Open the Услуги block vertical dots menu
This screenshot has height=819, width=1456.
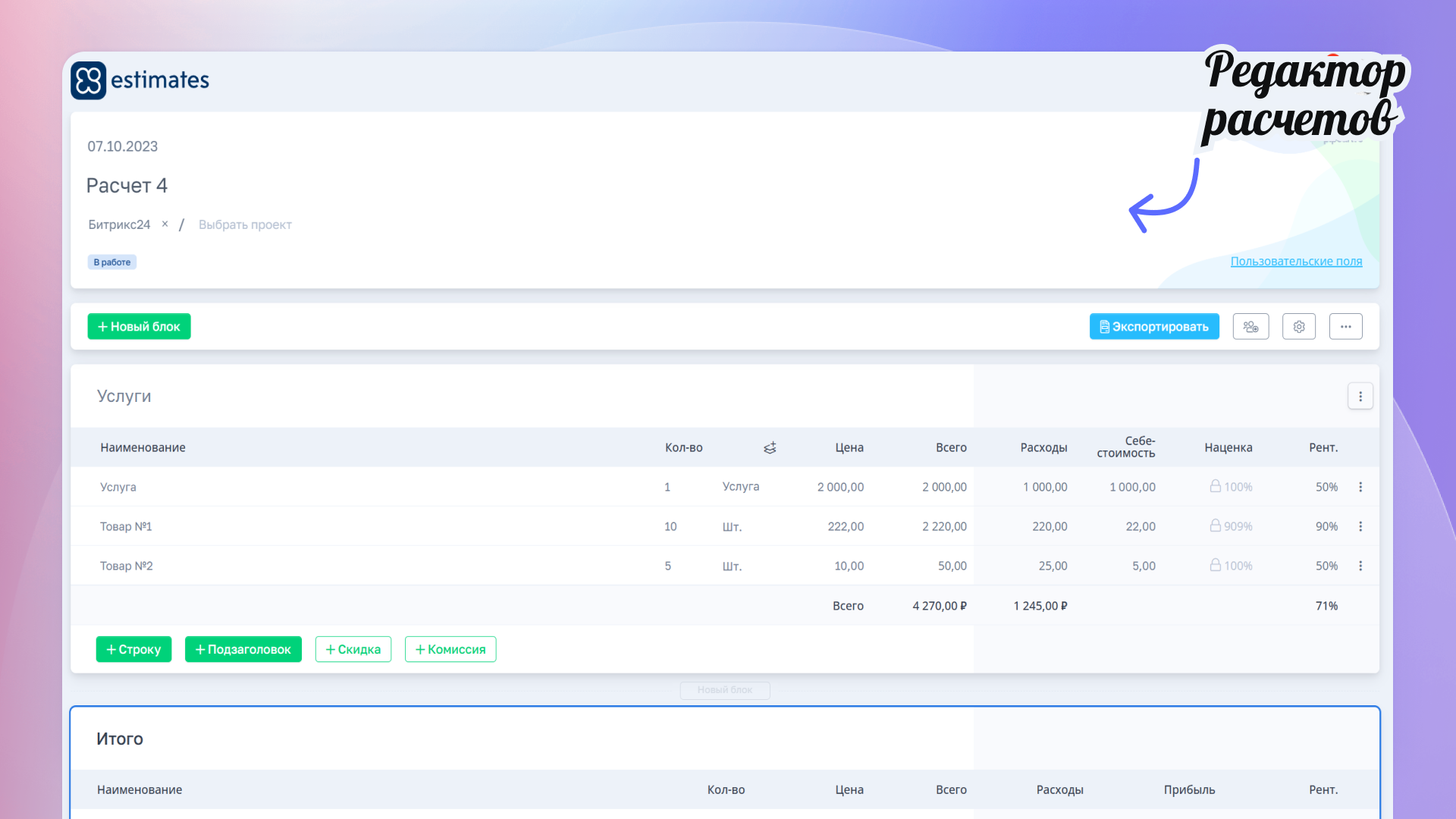(1360, 397)
